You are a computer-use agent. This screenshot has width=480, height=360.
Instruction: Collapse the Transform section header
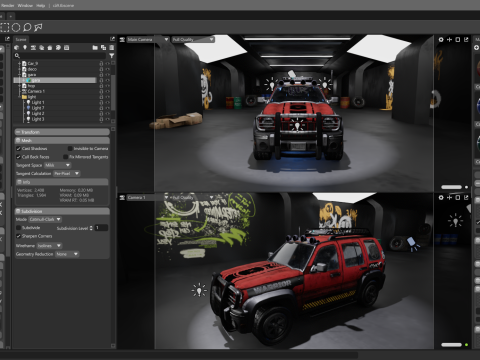(62, 132)
